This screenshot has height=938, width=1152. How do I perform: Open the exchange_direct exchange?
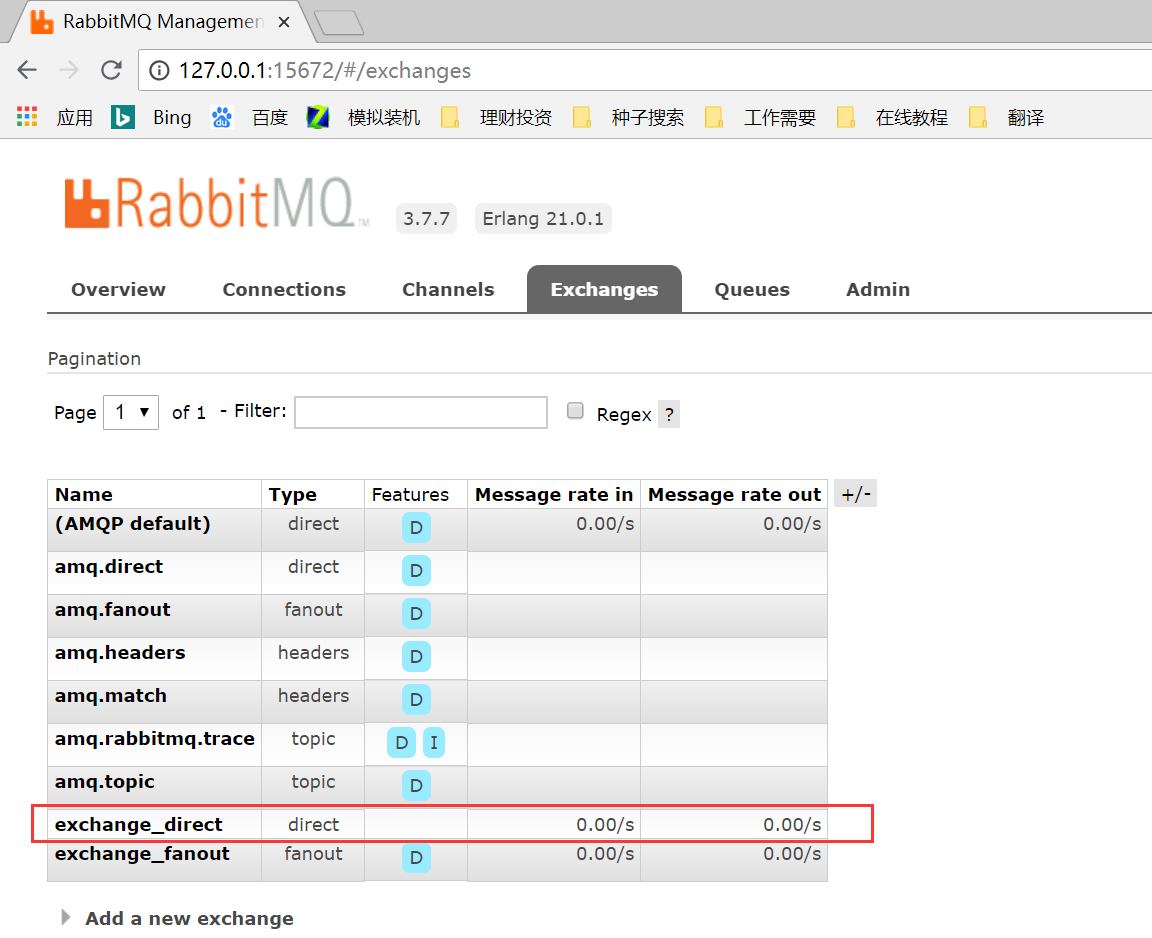click(138, 825)
